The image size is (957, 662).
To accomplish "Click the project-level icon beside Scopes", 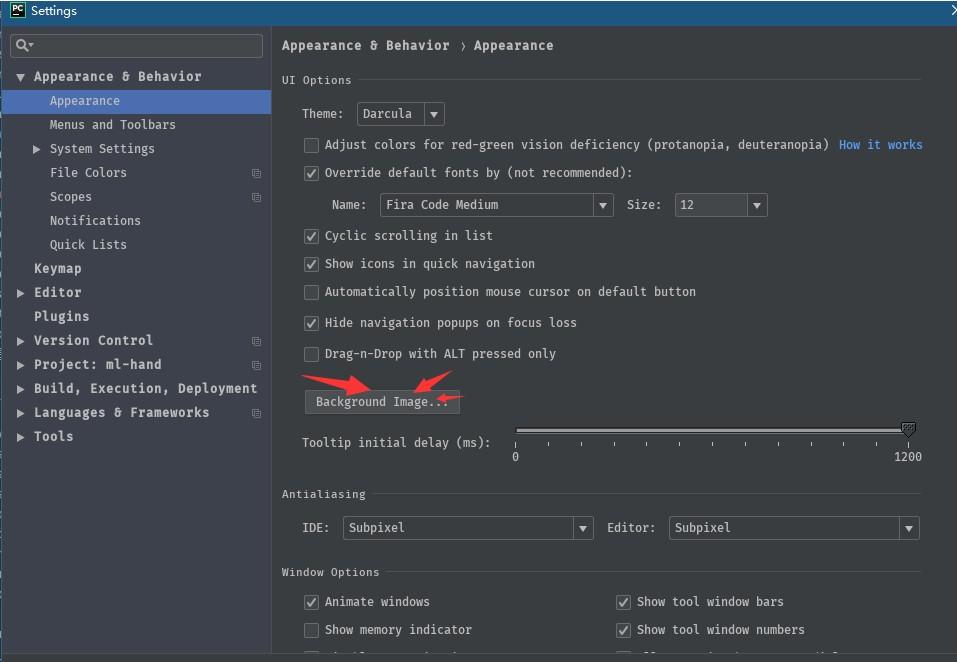I will point(256,197).
